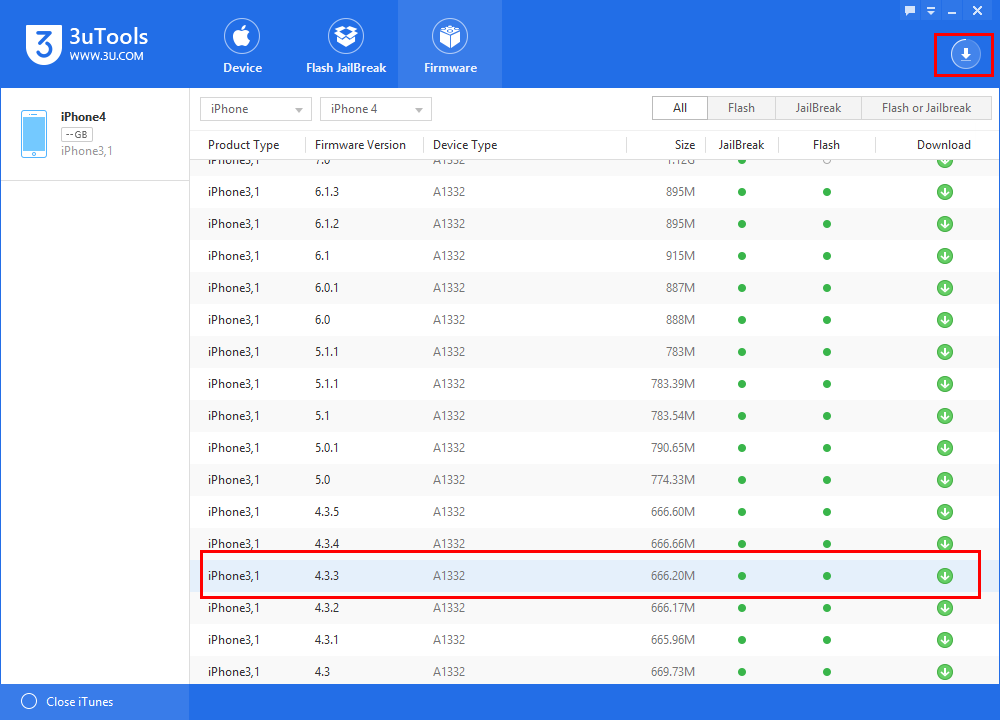Click the Download column header
The height and width of the screenshot is (720, 1000).
944,145
